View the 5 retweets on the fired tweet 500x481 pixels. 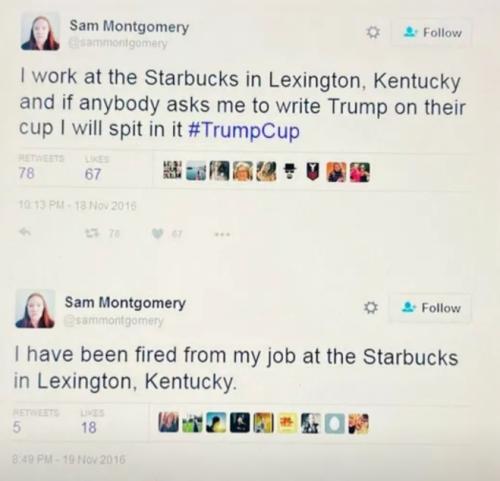point(17,427)
